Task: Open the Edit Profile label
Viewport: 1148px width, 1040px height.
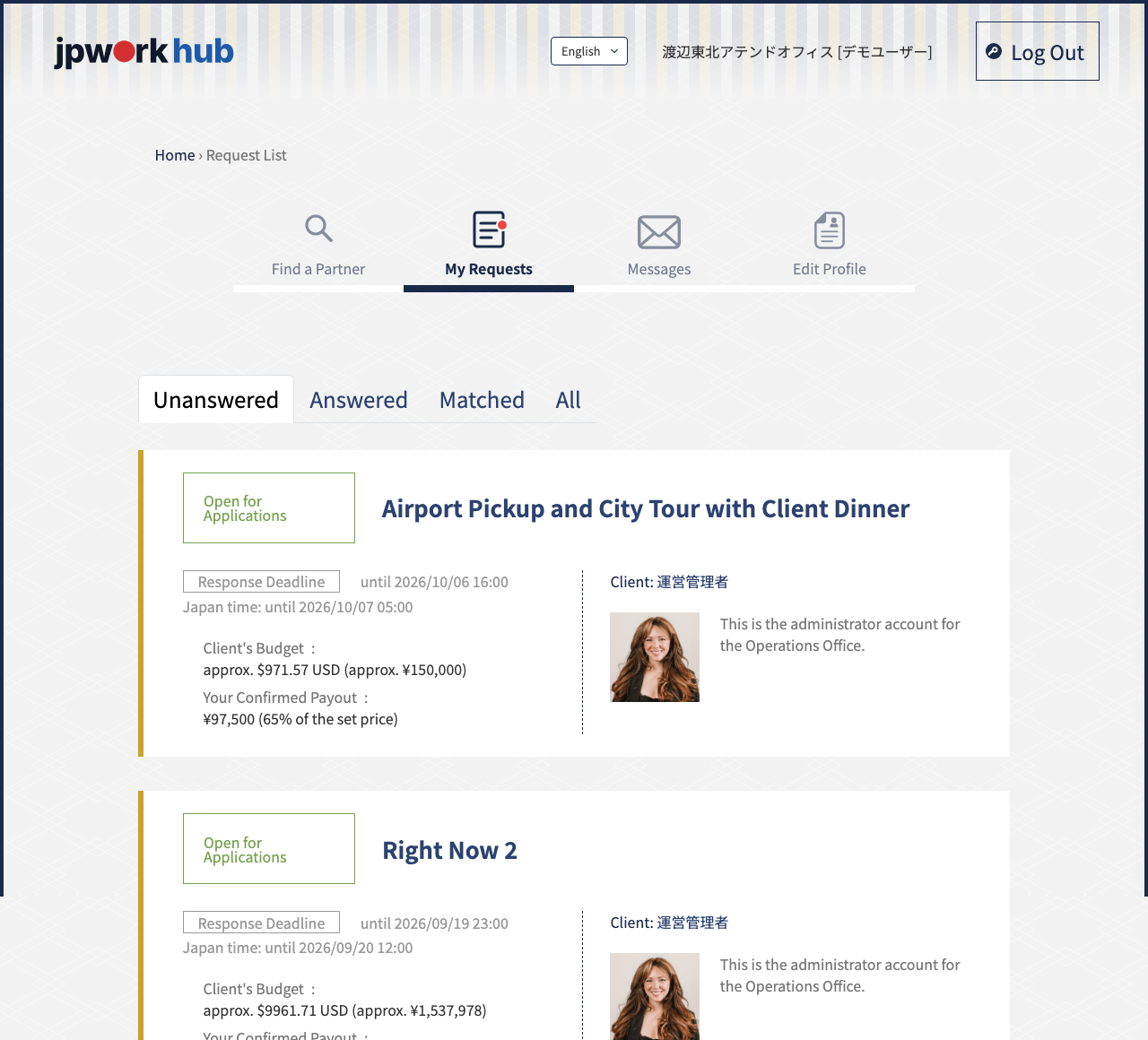Action: click(830, 269)
